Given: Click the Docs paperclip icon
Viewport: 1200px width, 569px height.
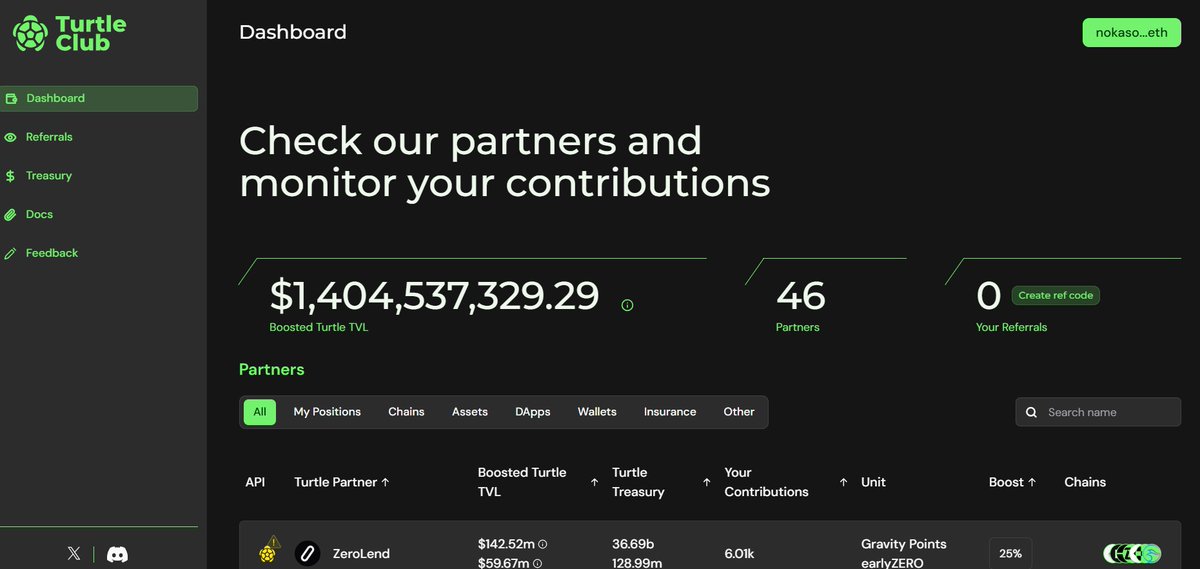Looking at the screenshot, I should click(x=11, y=215).
